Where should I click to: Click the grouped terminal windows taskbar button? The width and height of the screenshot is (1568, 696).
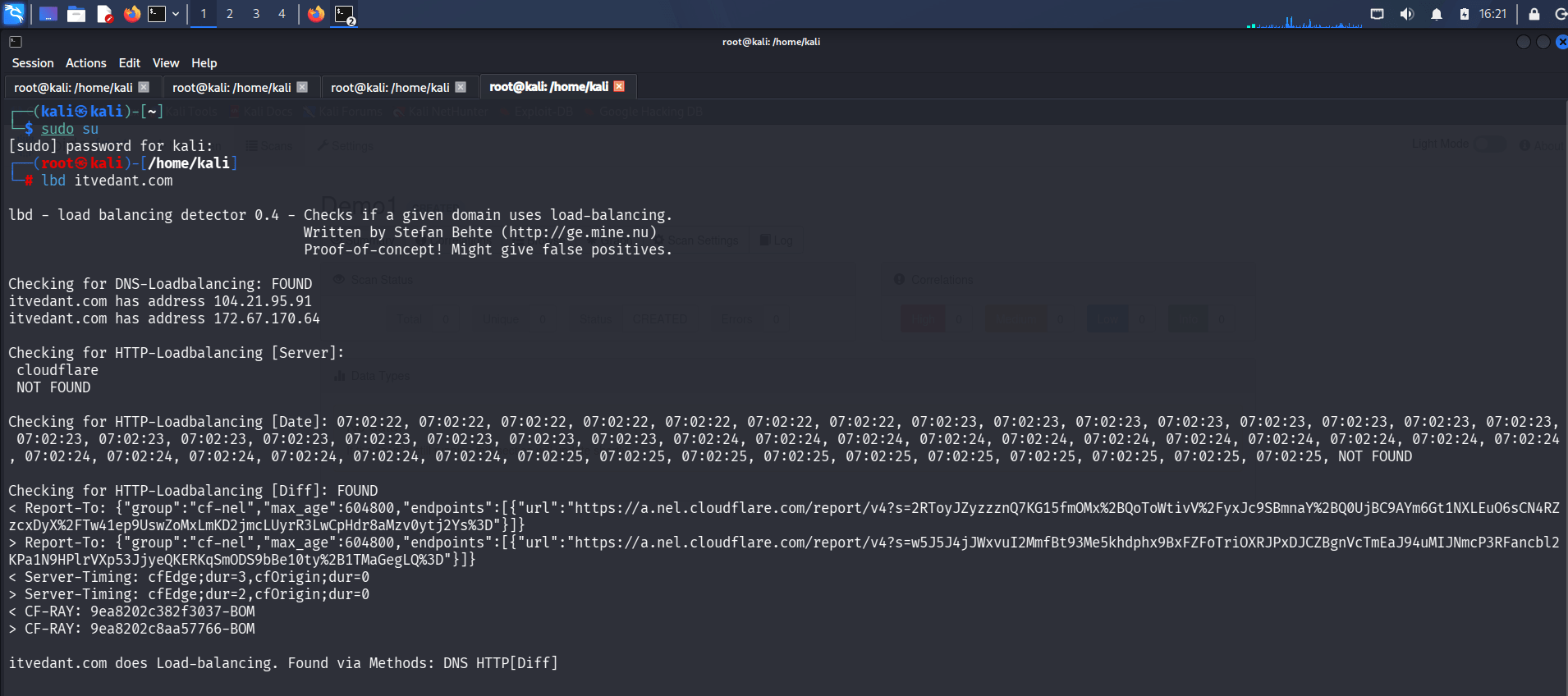[345, 14]
